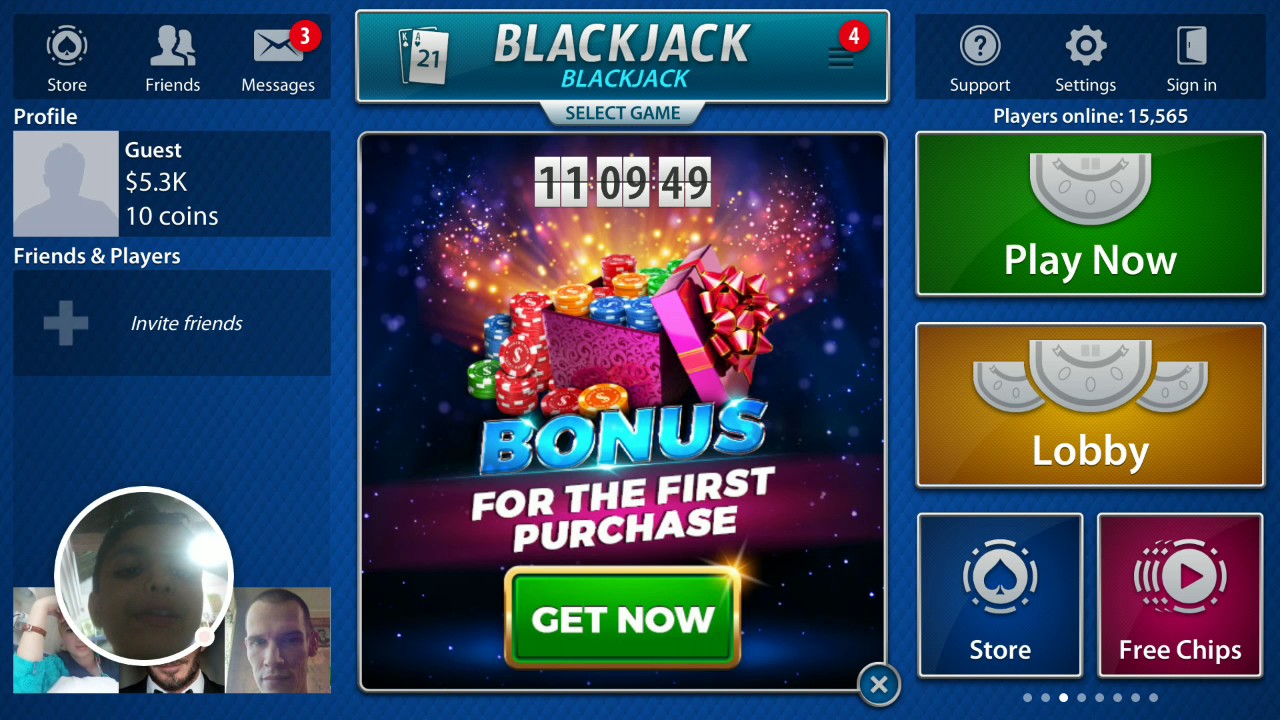Open Settings gear icon
Viewport: 1280px width, 720px height.
pyautogui.click(x=1086, y=46)
